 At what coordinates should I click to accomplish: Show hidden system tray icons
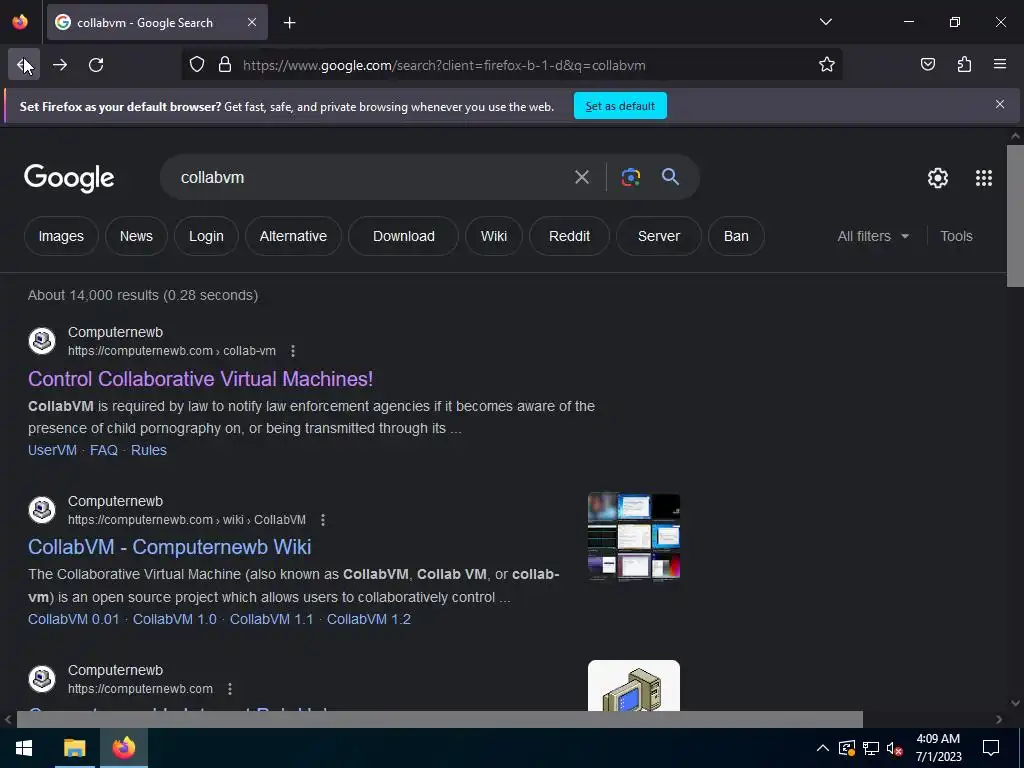pyautogui.click(x=823, y=748)
